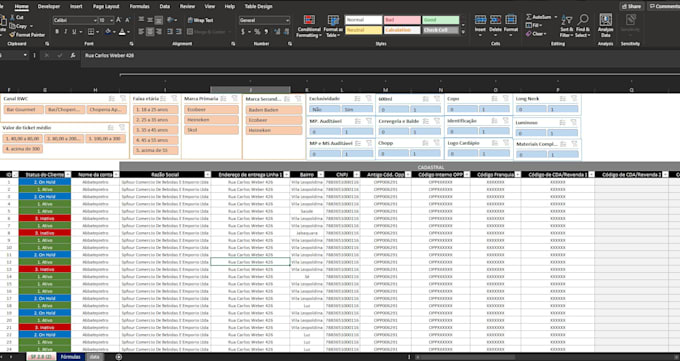Toggle Italic formatting in the Font group
Viewport: 680px width, 361px height.
pyautogui.click(x=65, y=32)
